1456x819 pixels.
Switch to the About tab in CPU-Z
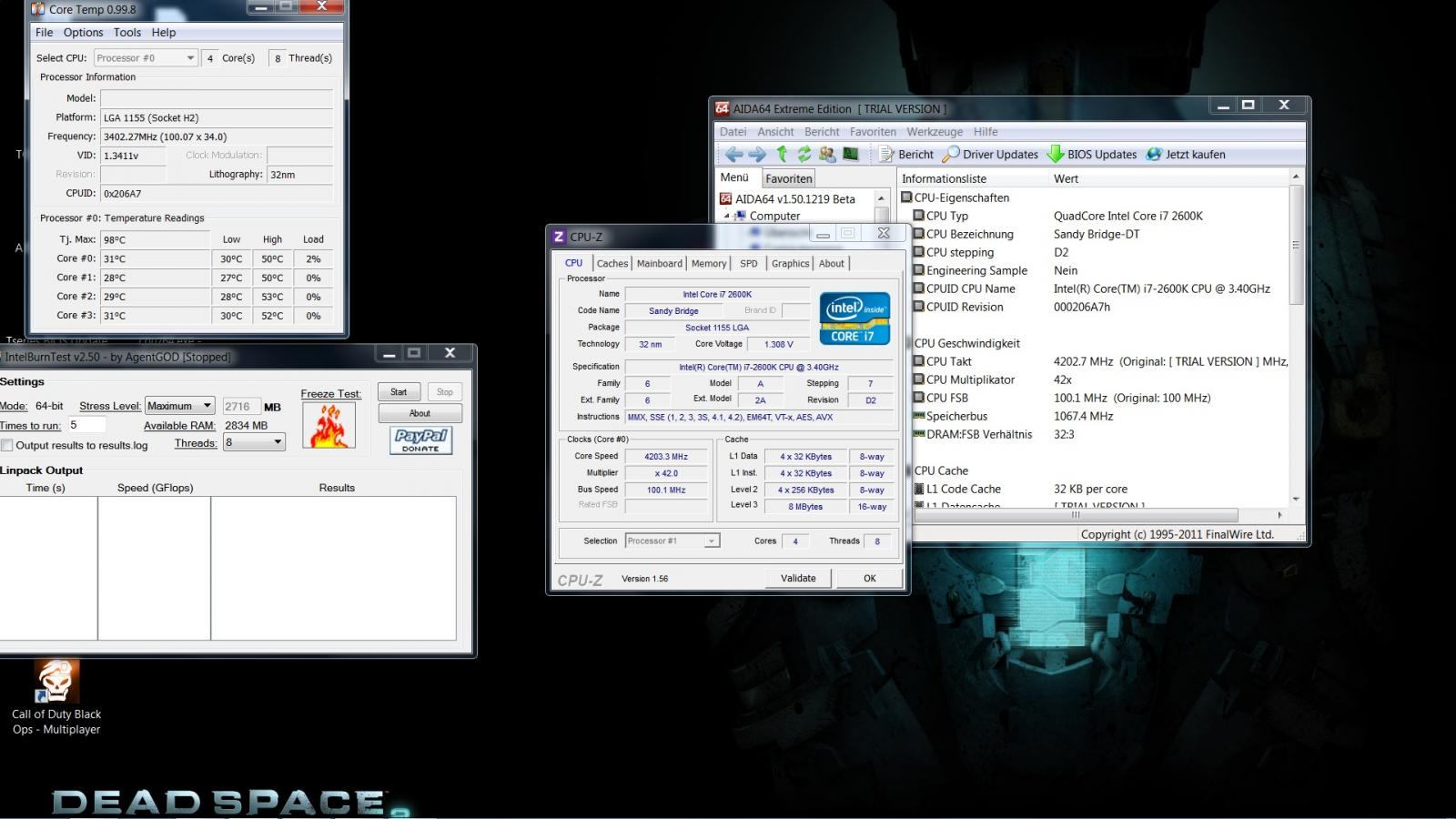click(x=832, y=263)
